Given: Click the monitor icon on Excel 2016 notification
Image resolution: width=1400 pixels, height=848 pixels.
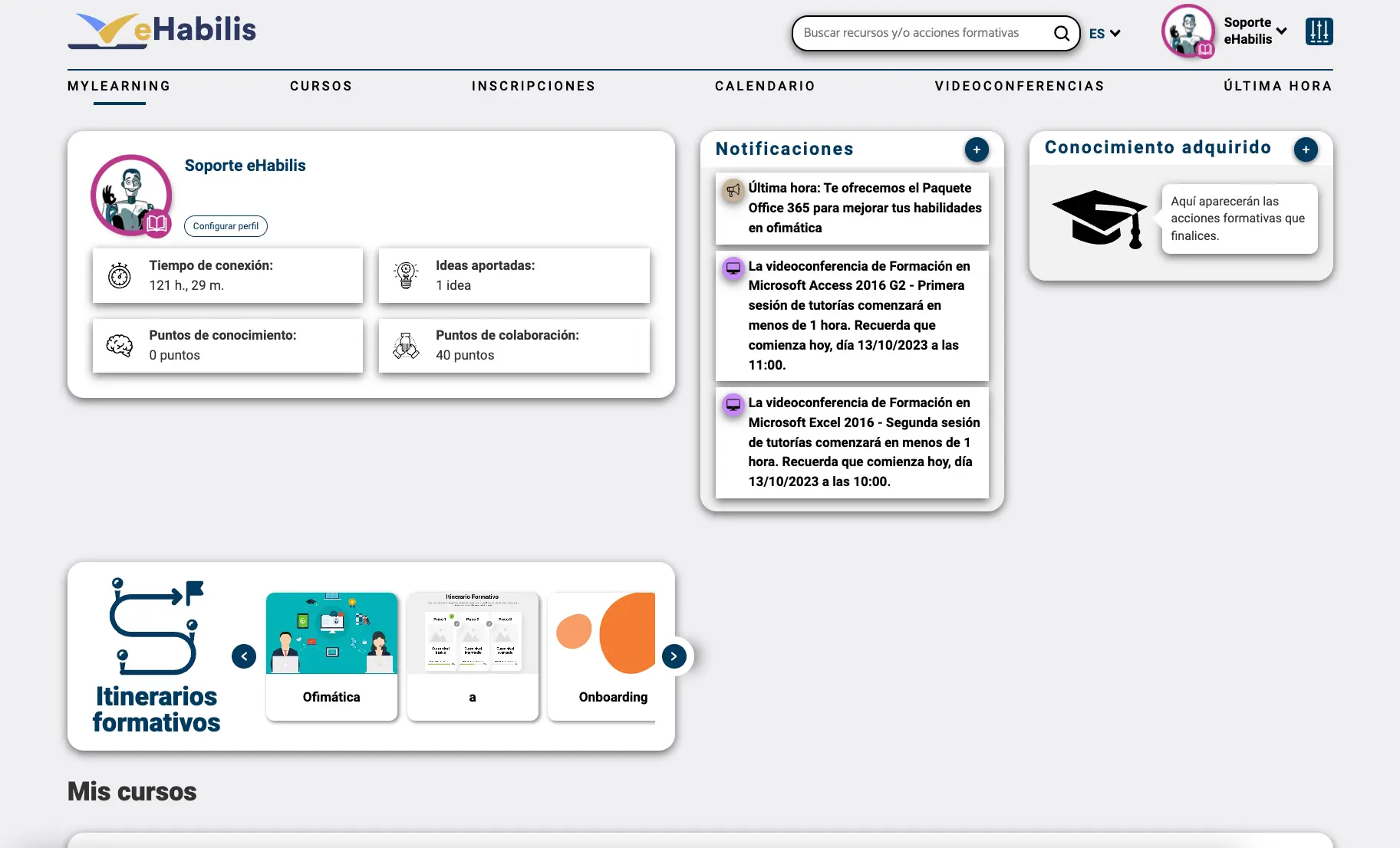Looking at the screenshot, I should (x=733, y=404).
